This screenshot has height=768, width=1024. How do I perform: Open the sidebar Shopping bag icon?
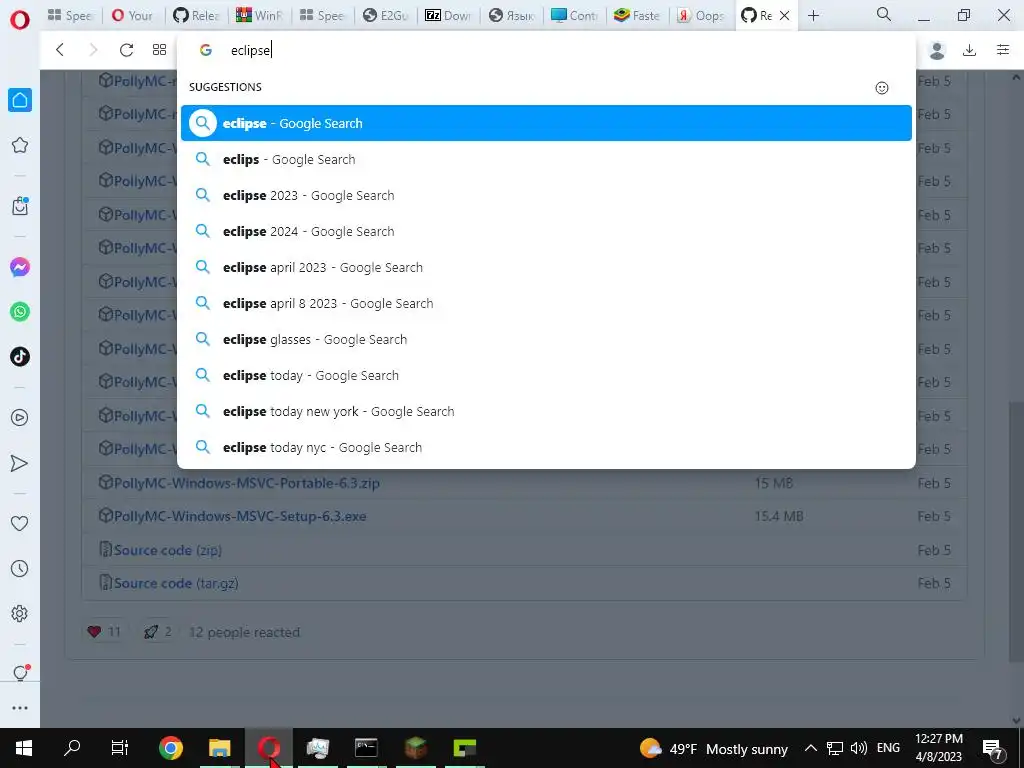coord(20,206)
